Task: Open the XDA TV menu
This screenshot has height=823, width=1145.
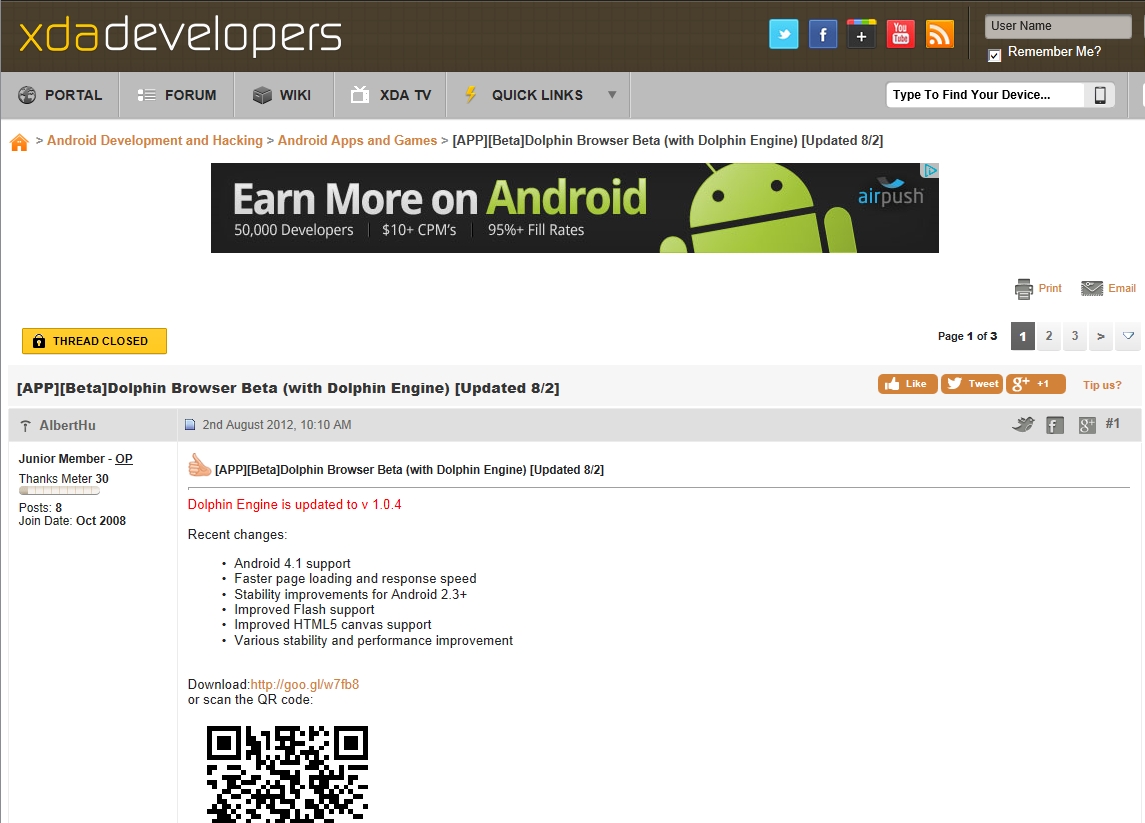Action: pyautogui.click(x=390, y=95)
